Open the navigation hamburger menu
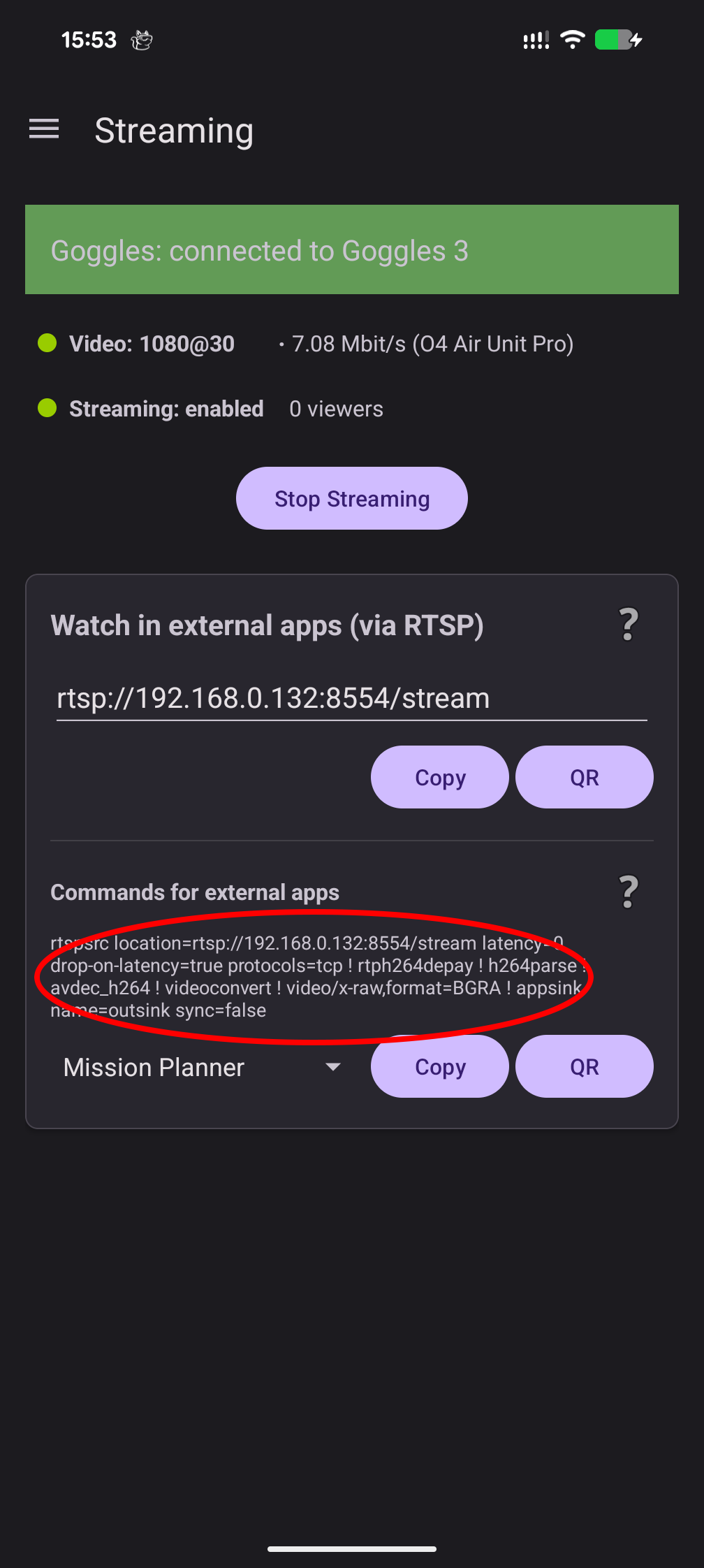This screenshot has height=1568, width=704. click(43, 129)
